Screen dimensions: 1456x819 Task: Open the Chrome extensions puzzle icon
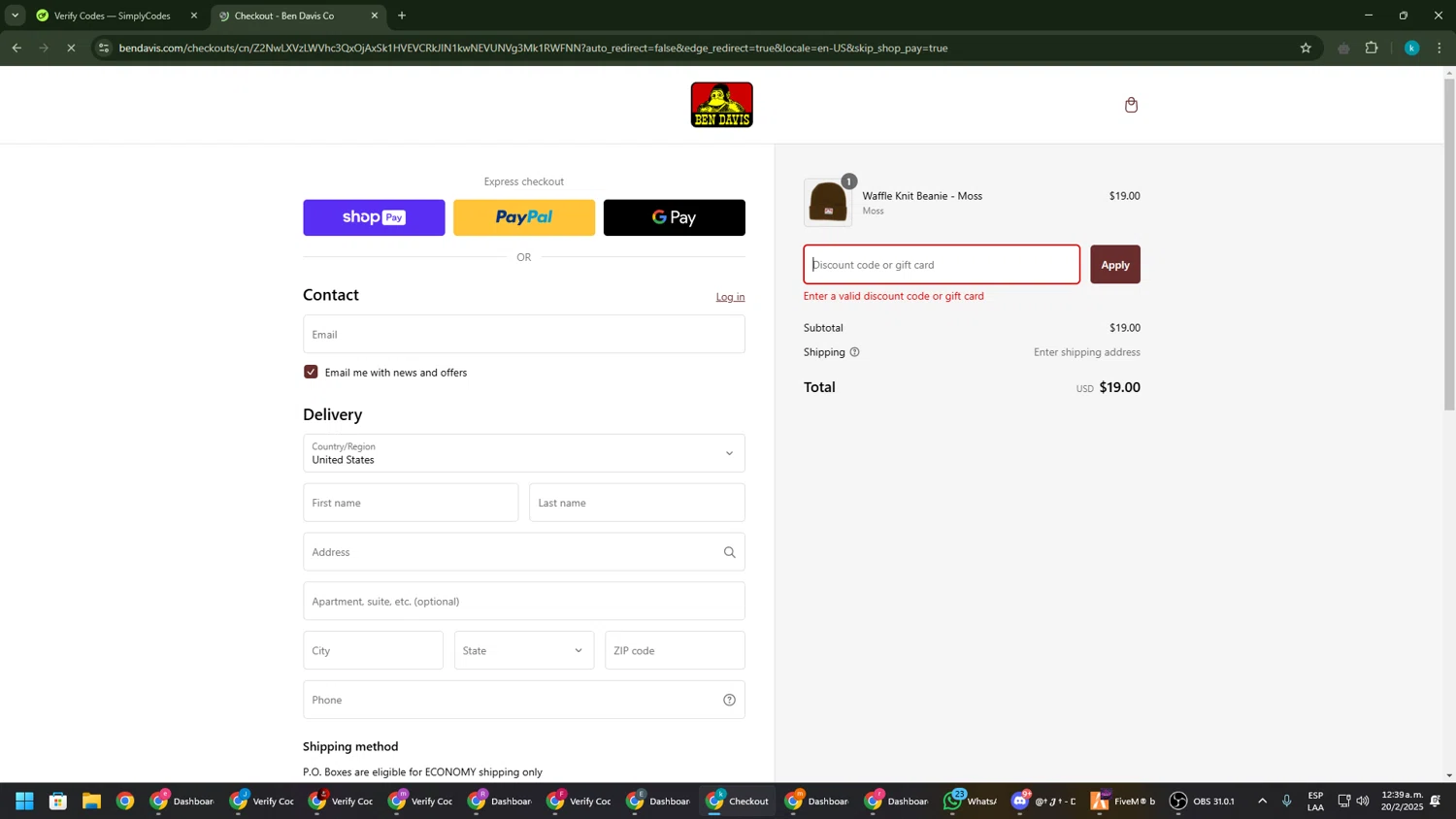pos(1372,48)
